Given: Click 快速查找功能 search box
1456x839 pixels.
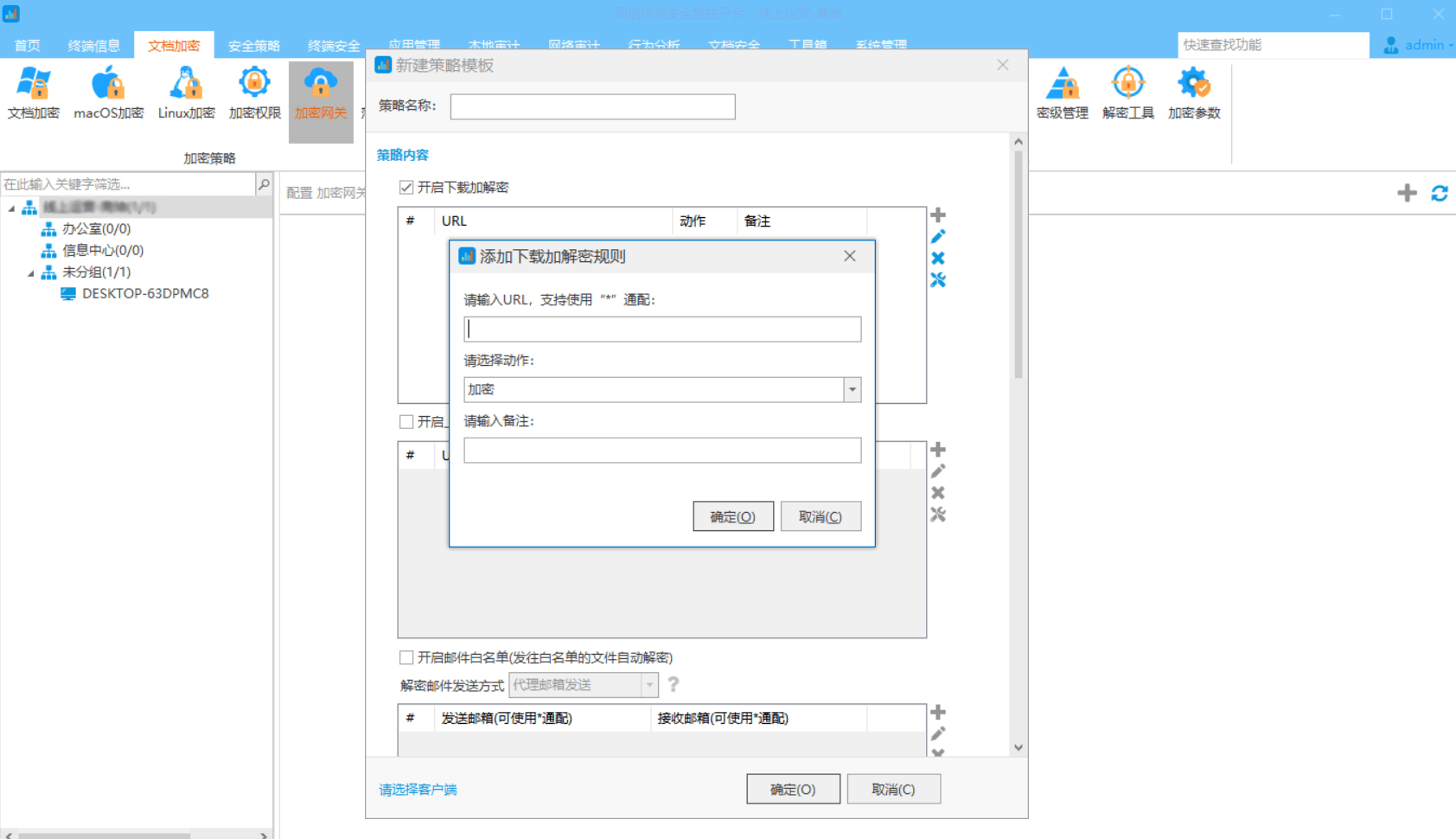Looking at the screenshot, I should point(1273,45).
